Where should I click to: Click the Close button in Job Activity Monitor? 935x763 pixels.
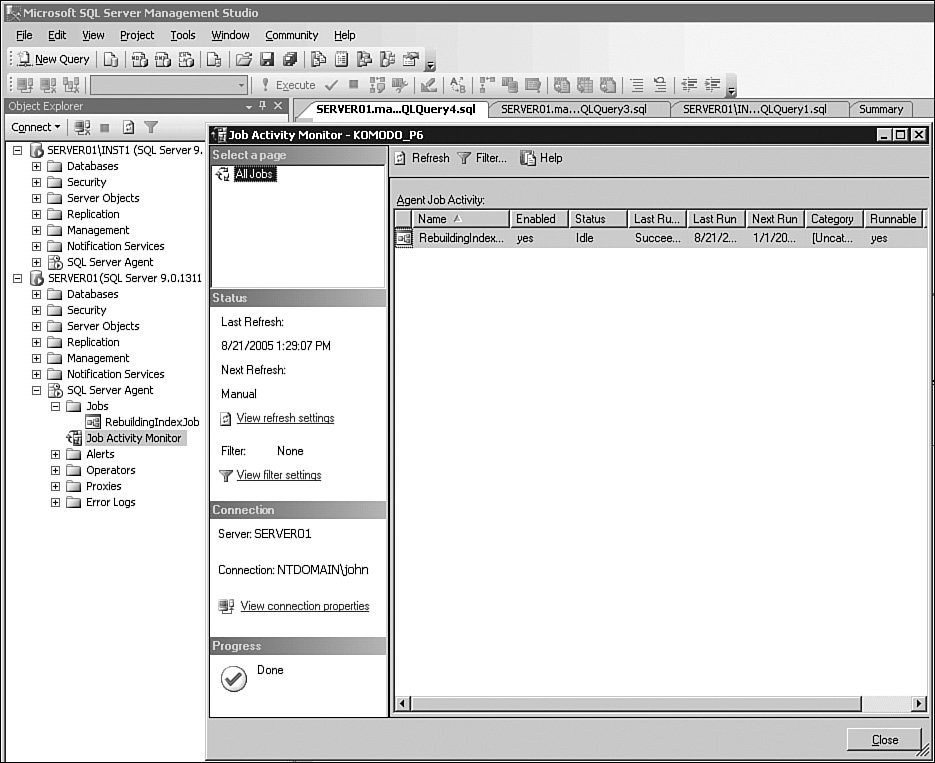click(x=885, y=740)
